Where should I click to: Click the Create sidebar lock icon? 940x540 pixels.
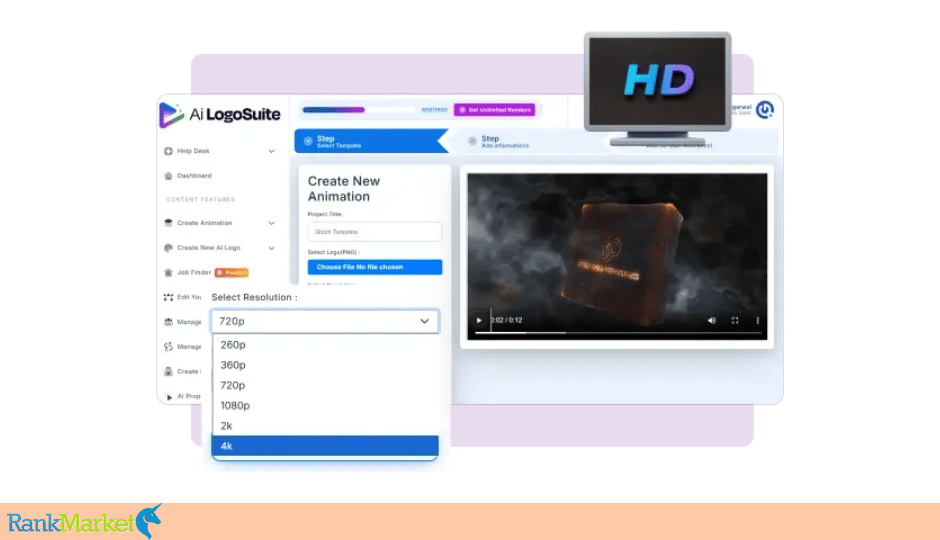coord(168,372)
